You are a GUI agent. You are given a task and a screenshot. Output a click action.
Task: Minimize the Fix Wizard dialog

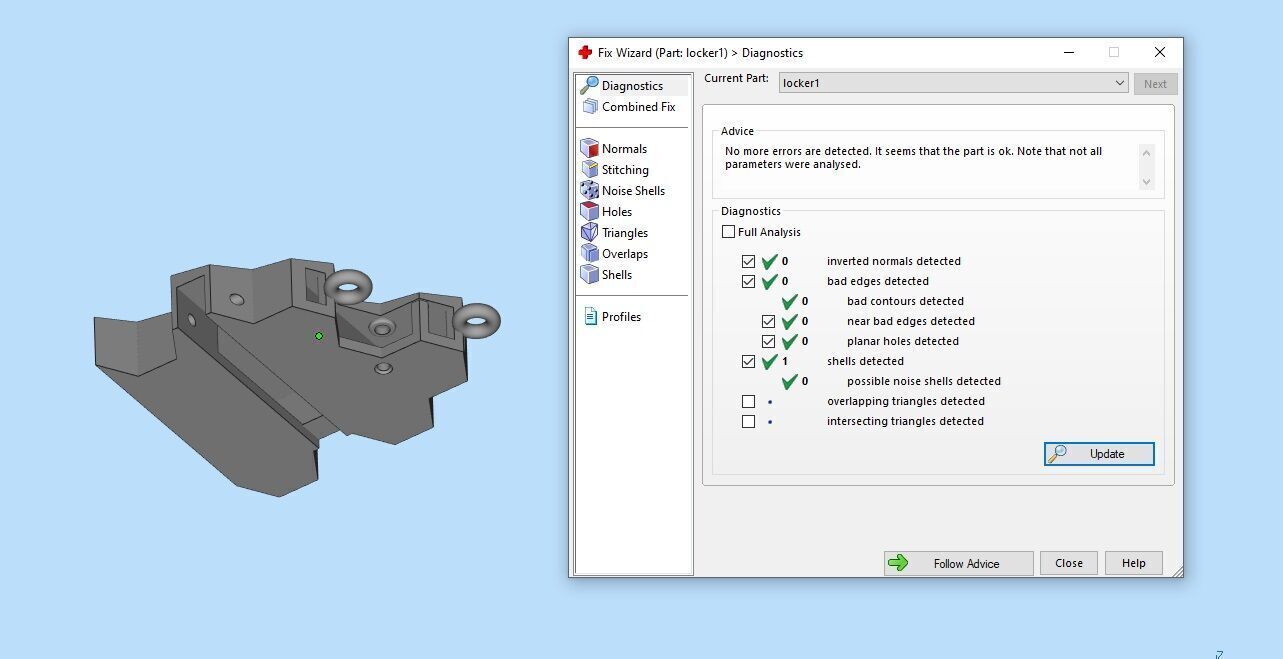[x=1069, y=52]
